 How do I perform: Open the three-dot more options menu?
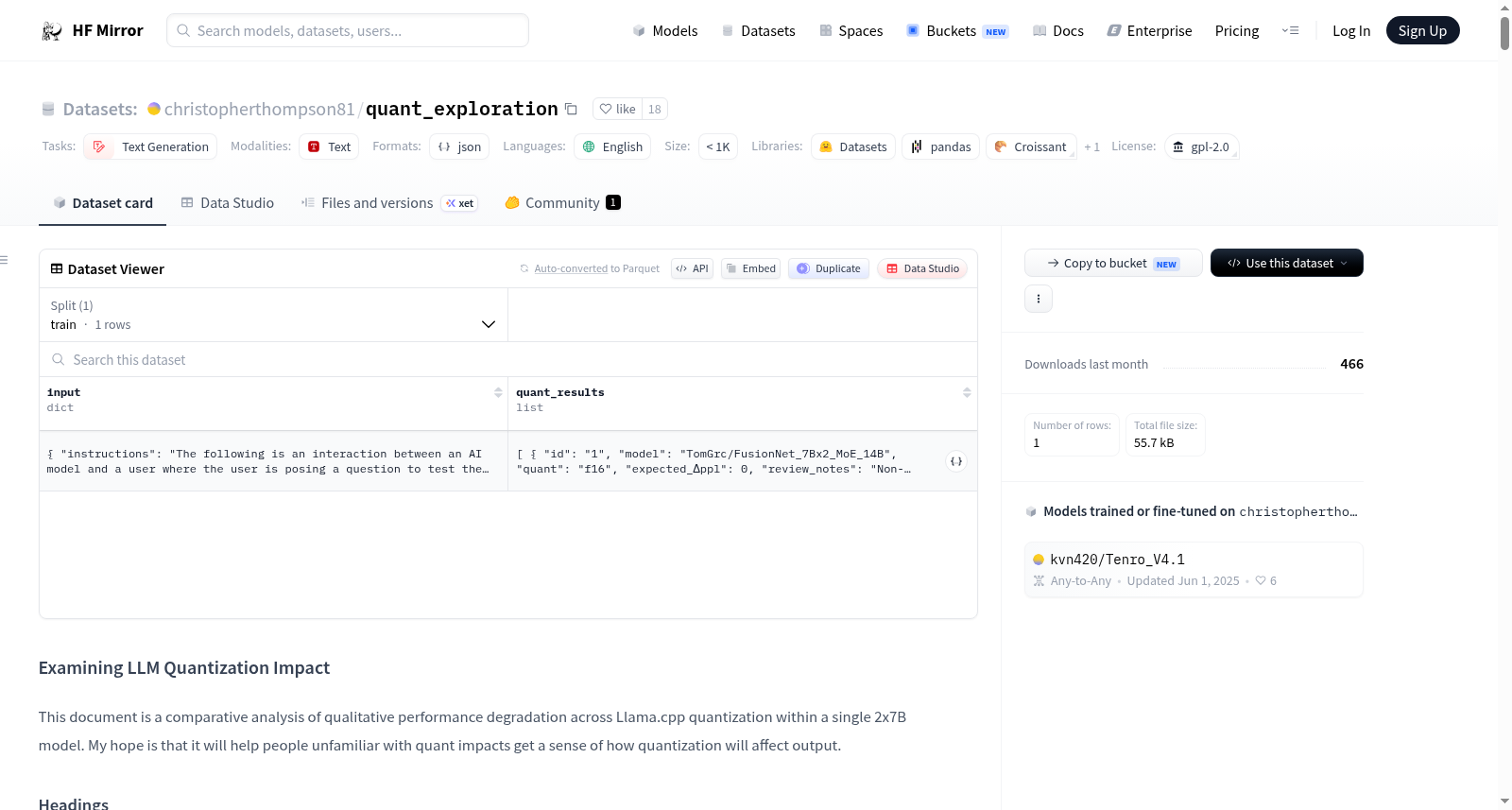1039,299
